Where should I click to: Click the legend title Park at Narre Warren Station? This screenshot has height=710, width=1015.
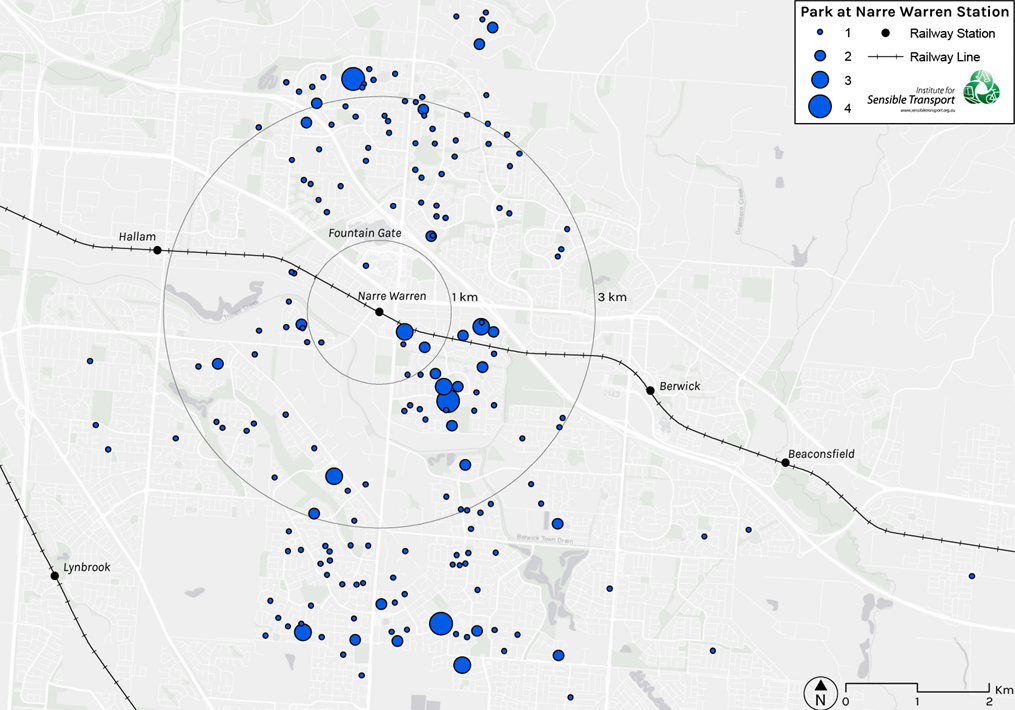[903, 12]
